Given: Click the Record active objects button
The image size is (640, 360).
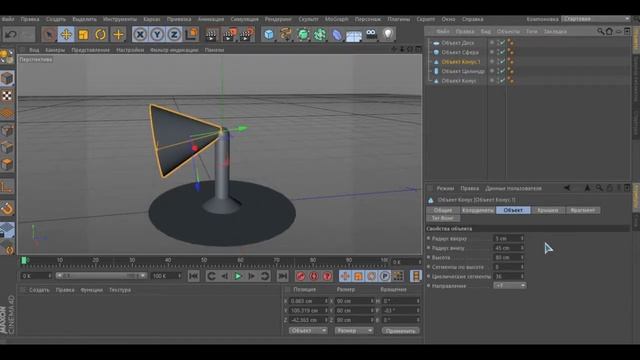Looking at the screenshot, I should [x=301, y=276].
